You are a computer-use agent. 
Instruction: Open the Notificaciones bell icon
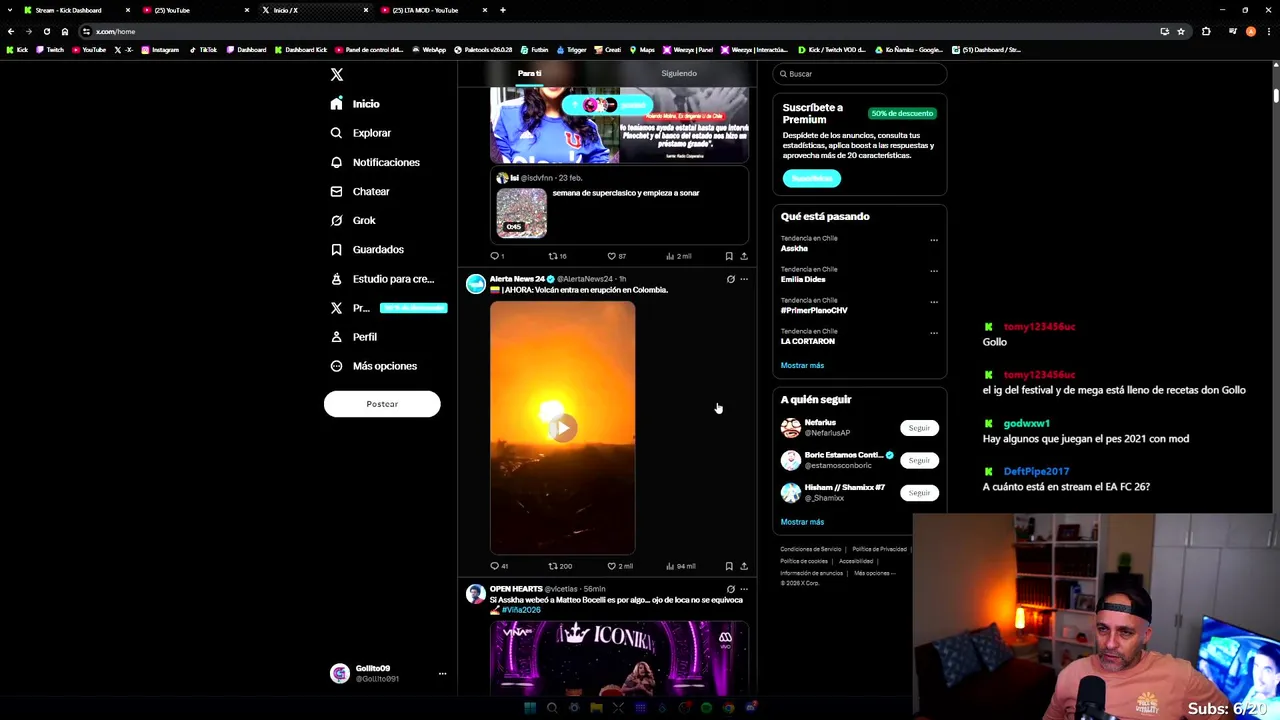click(x=336, y=162)
